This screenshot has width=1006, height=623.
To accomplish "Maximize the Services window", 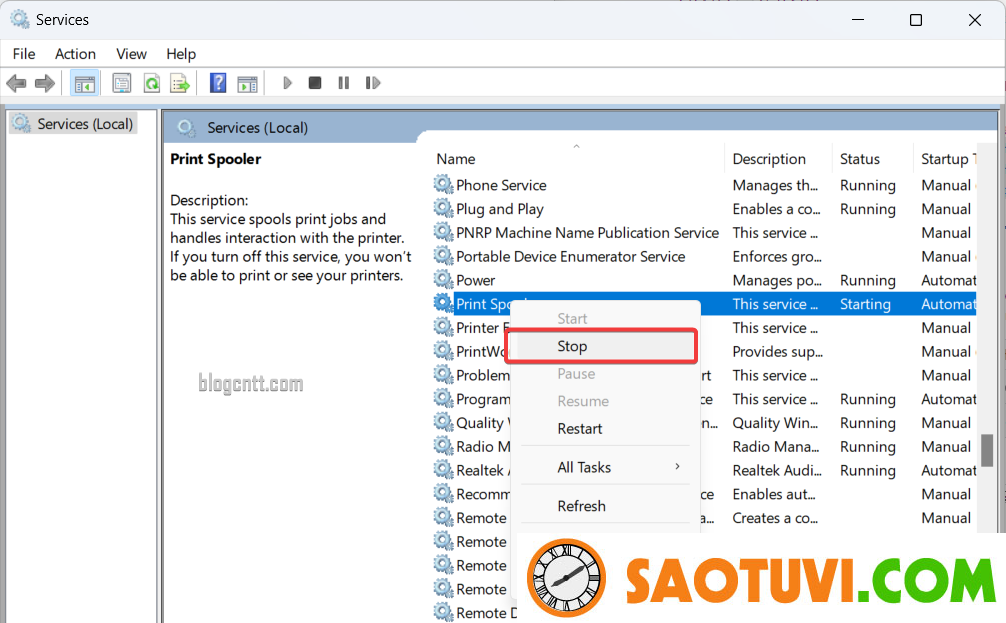I will click(x=916, y=20).
